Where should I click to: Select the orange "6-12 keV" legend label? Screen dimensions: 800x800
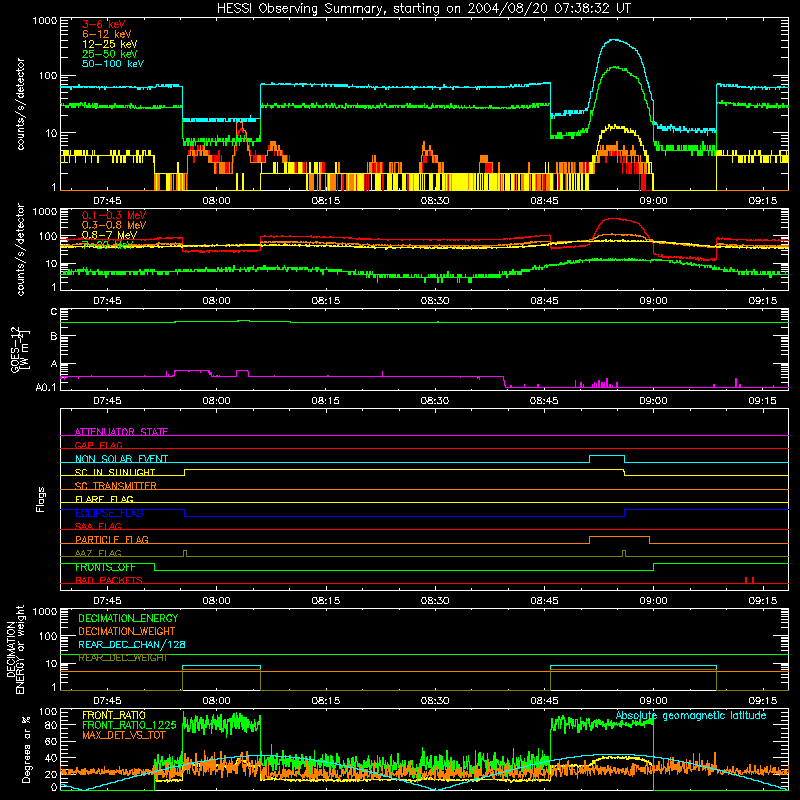click(x=107, y=34)
